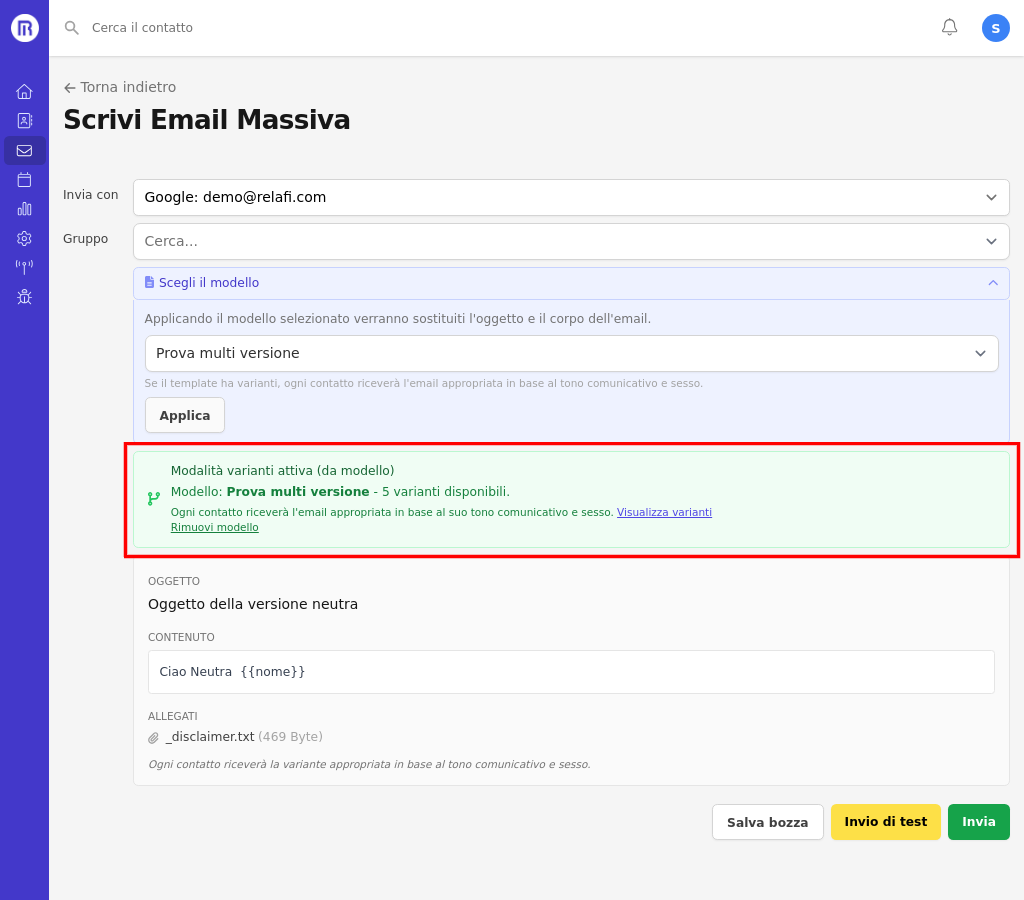Image resolution: width=1024 pixels, height=900 pixels.
Task: Click the Applica button
Action: [185, 415]
